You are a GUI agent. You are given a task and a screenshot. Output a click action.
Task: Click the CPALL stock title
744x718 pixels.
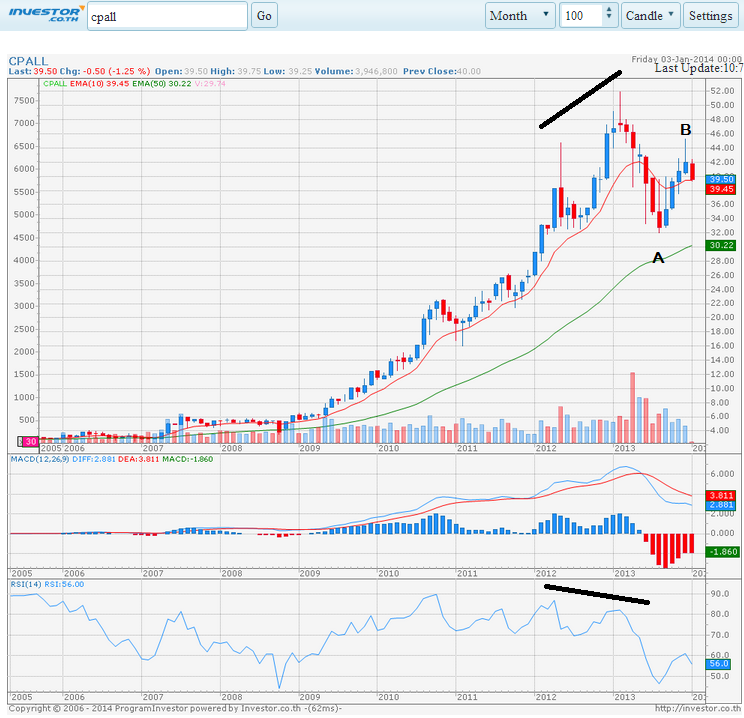point(28,61)
